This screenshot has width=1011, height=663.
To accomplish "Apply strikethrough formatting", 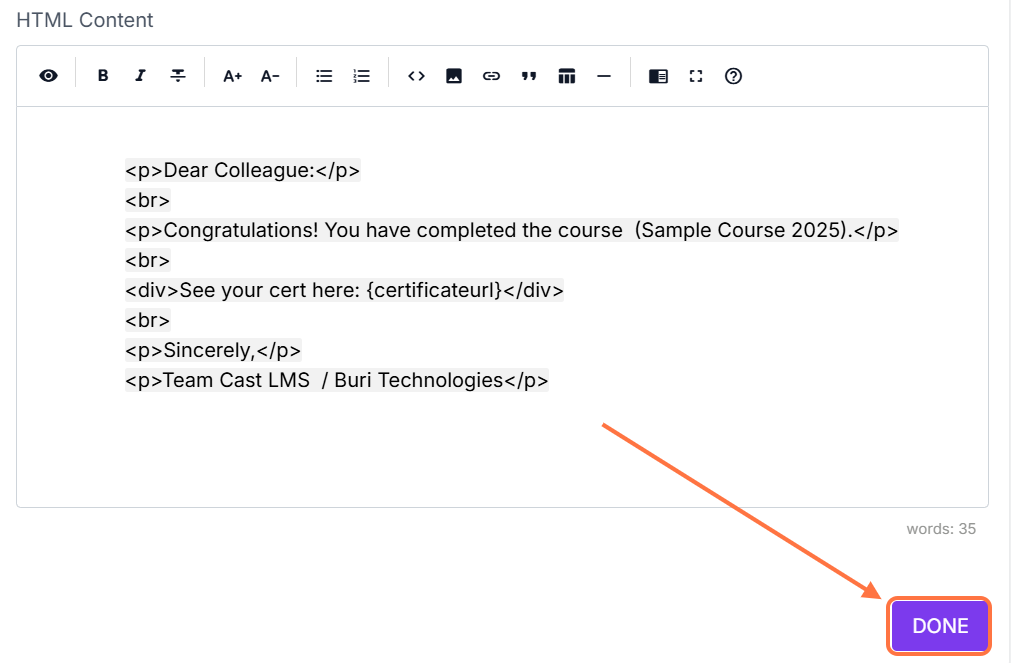I will pyautogui.click(x=178, y=76).
